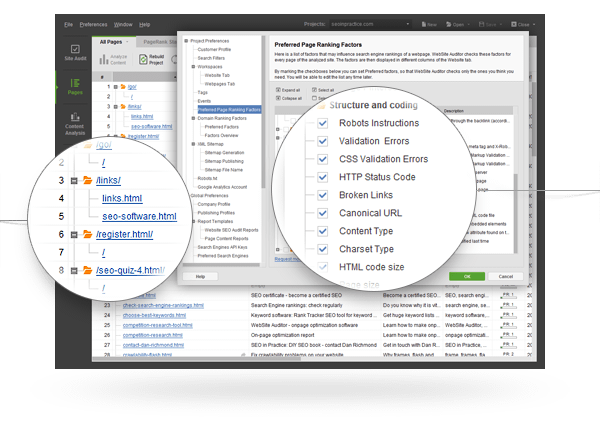The height and width of the screenshot is (439, 600).
Task: Click the PR bar in competition-research.html row
Action: click(508, 335)
